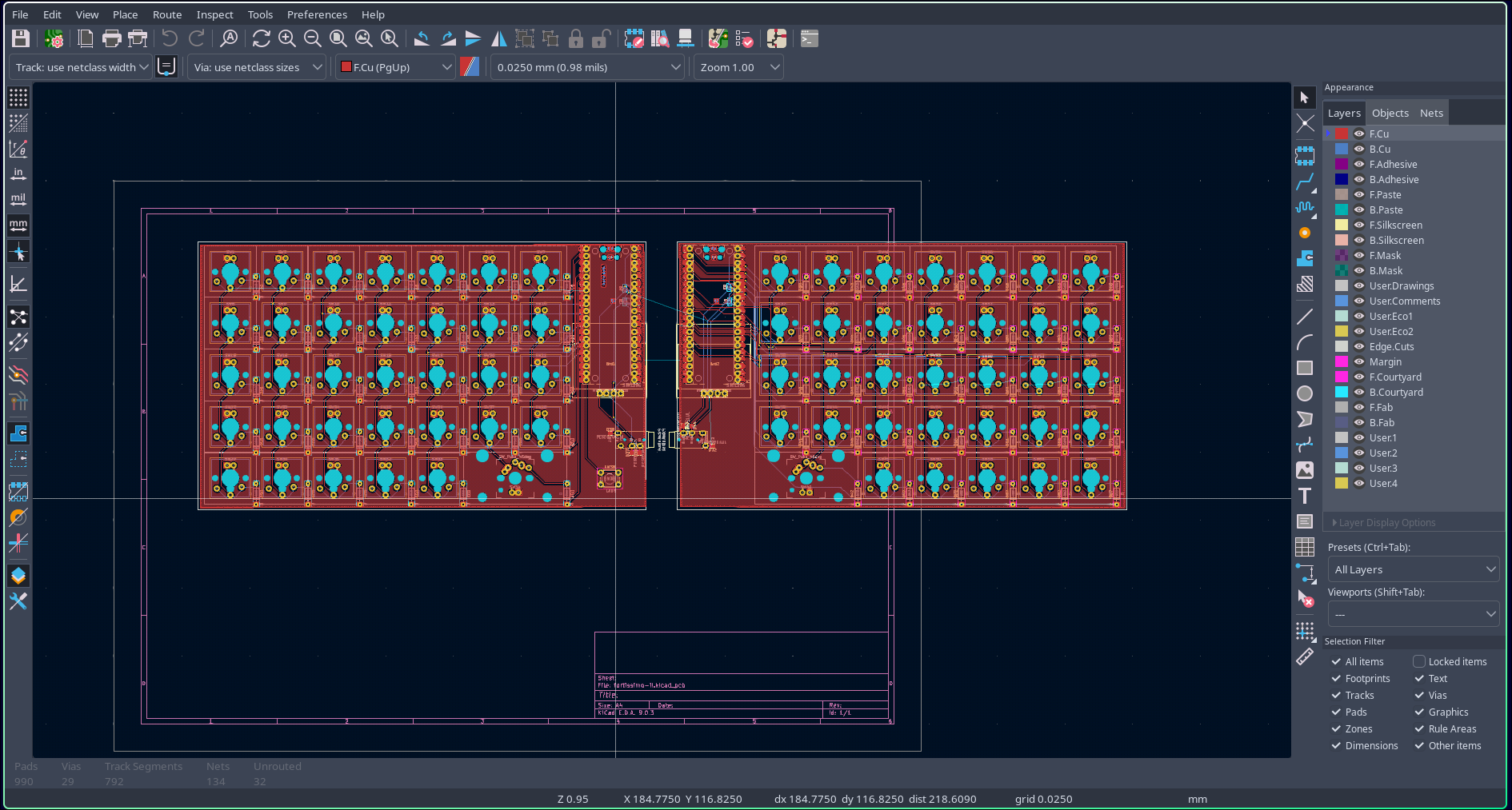
Task: Click the Save icon in toolbar
Action: (21, 38)
